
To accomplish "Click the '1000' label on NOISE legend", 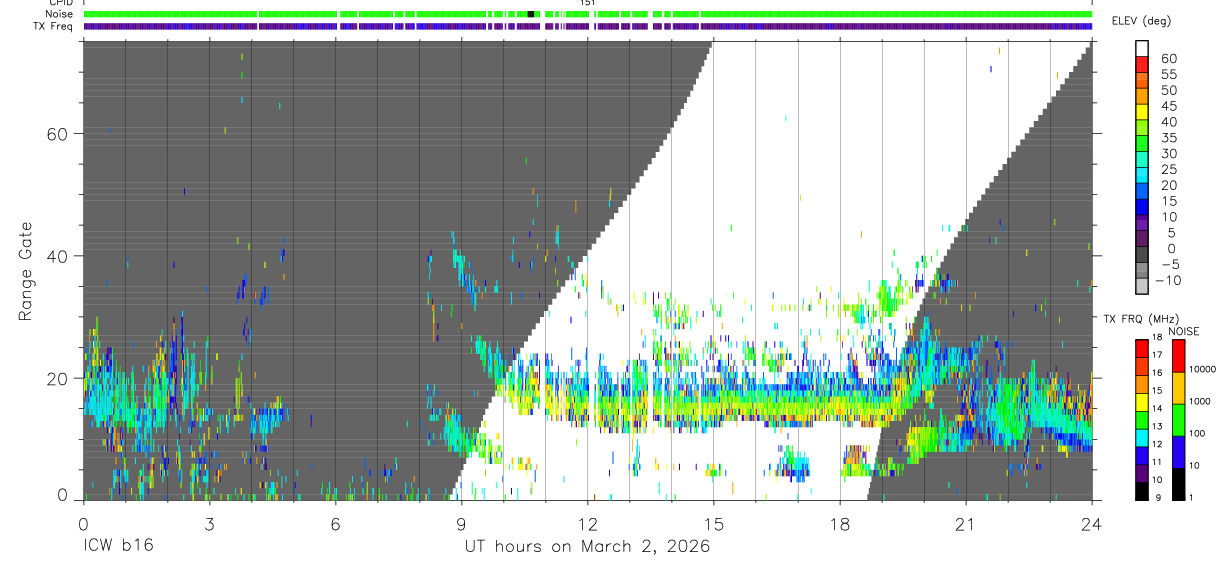I will click(1199, 401).
